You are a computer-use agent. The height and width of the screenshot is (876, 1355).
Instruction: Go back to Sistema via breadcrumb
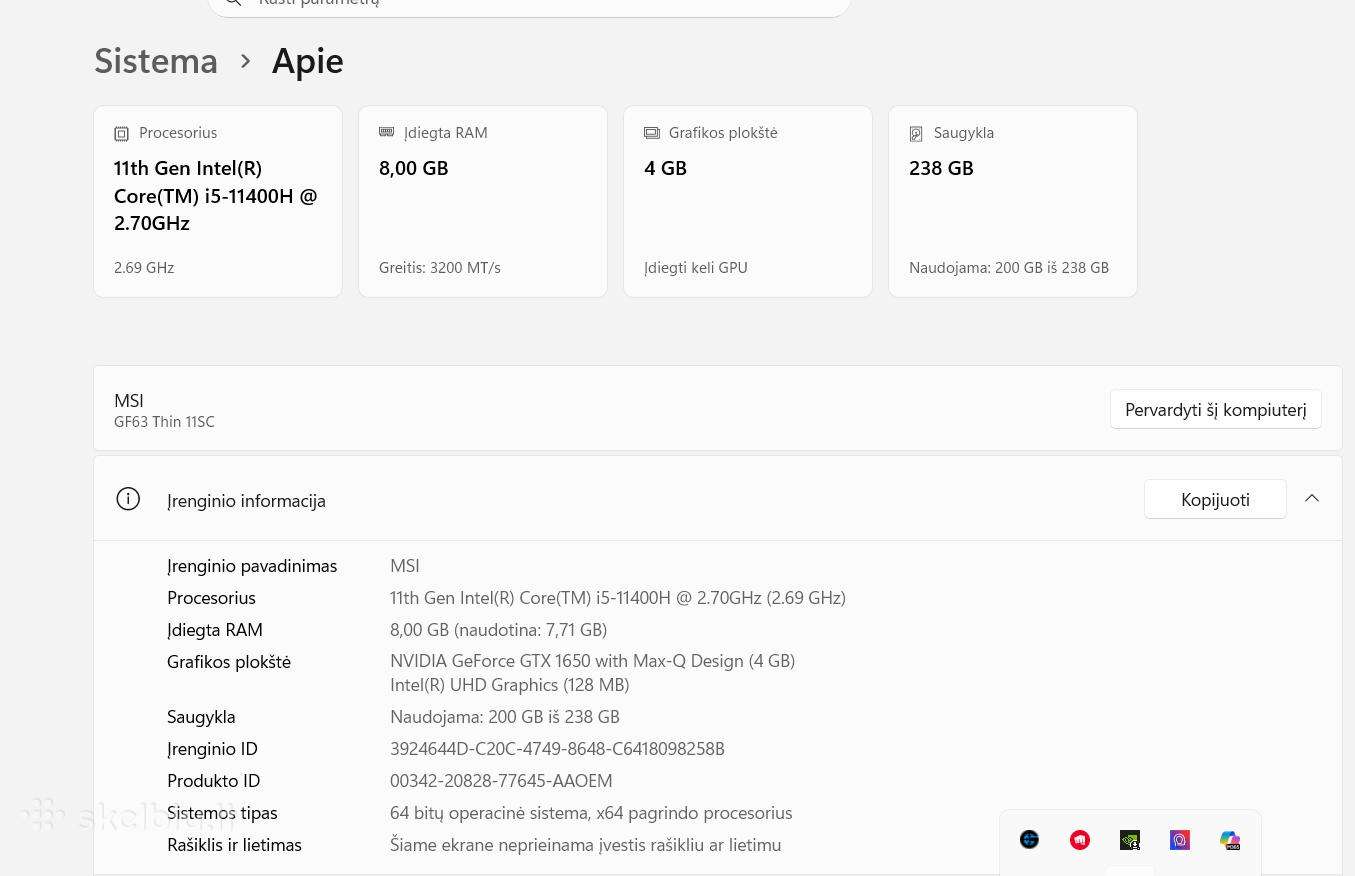tap(156, 60)
